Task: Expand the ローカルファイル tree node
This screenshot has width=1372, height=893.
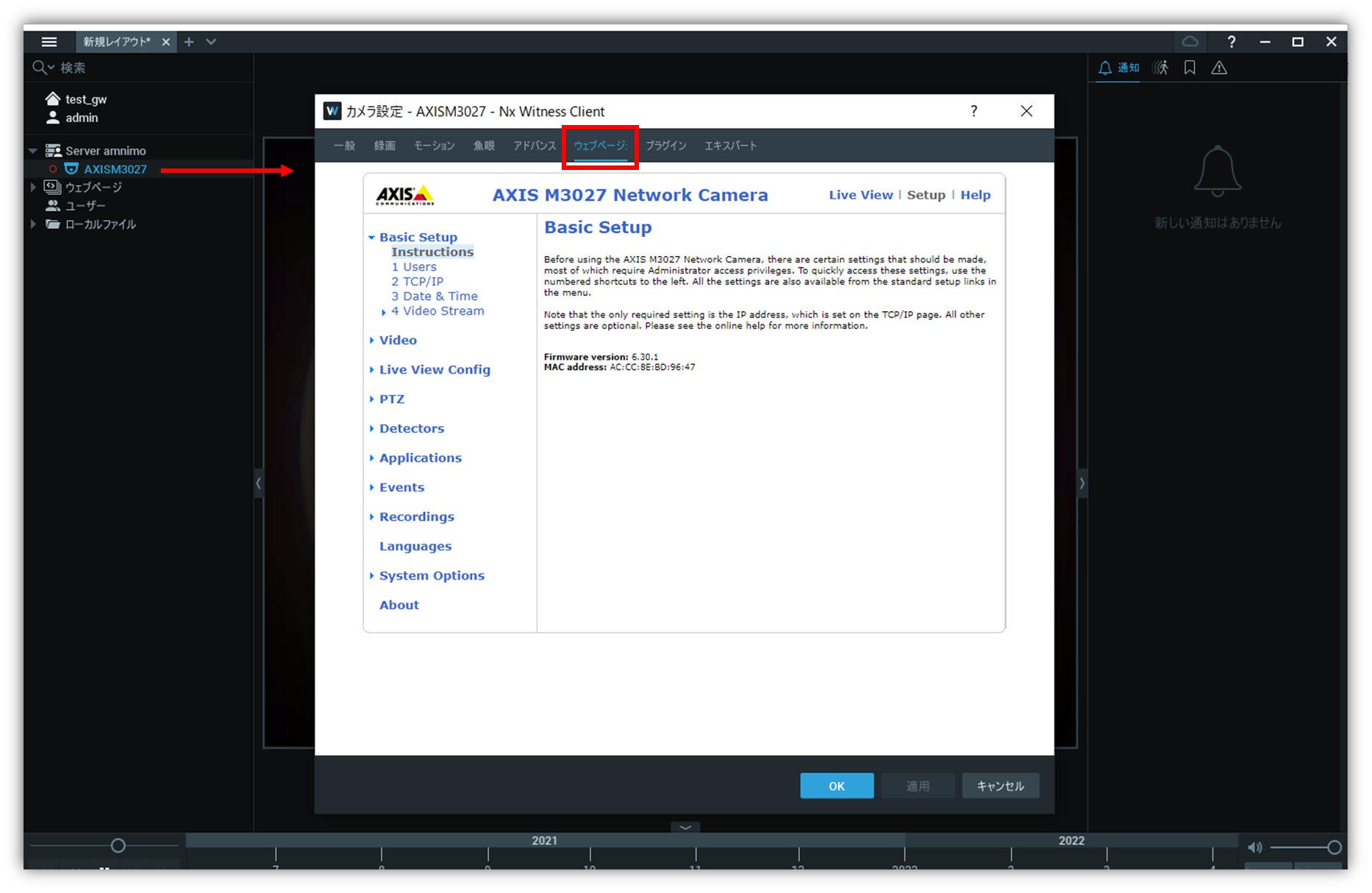Action: tap(33, 224)
